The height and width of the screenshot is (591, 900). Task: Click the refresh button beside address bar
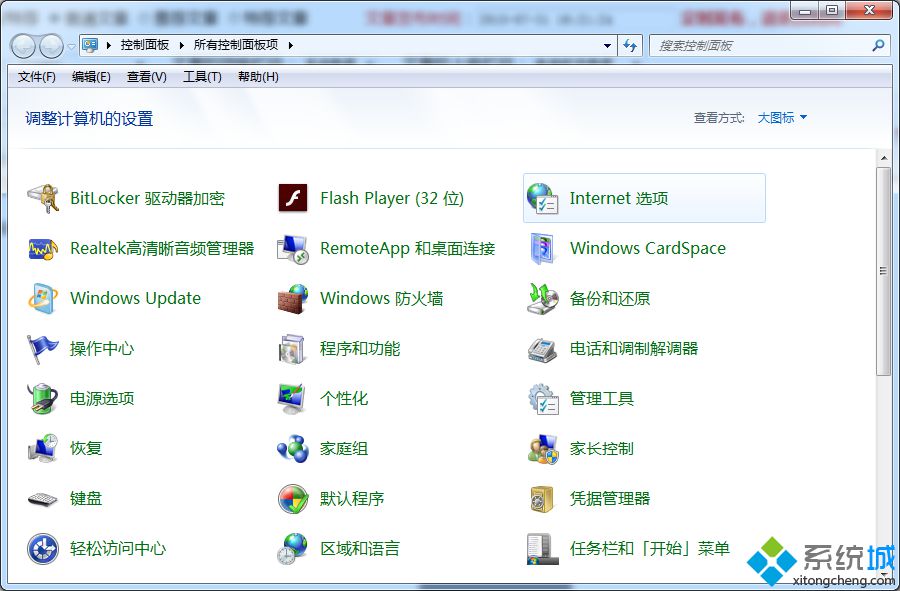(630, 45)
